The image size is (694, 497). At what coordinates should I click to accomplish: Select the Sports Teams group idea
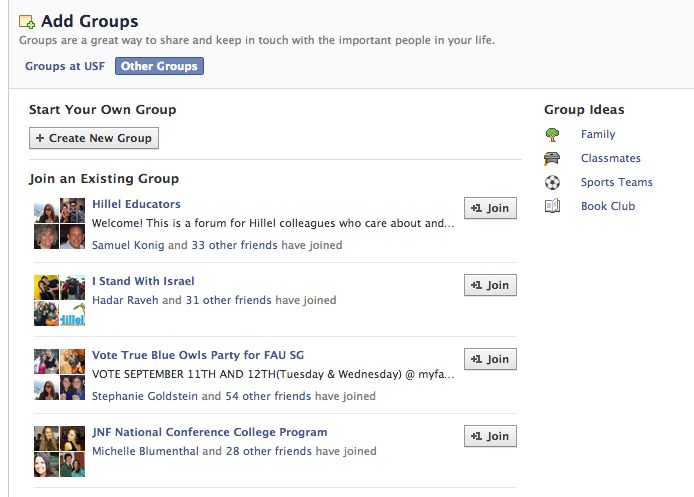pyautogui.click(x=617, y=182)
